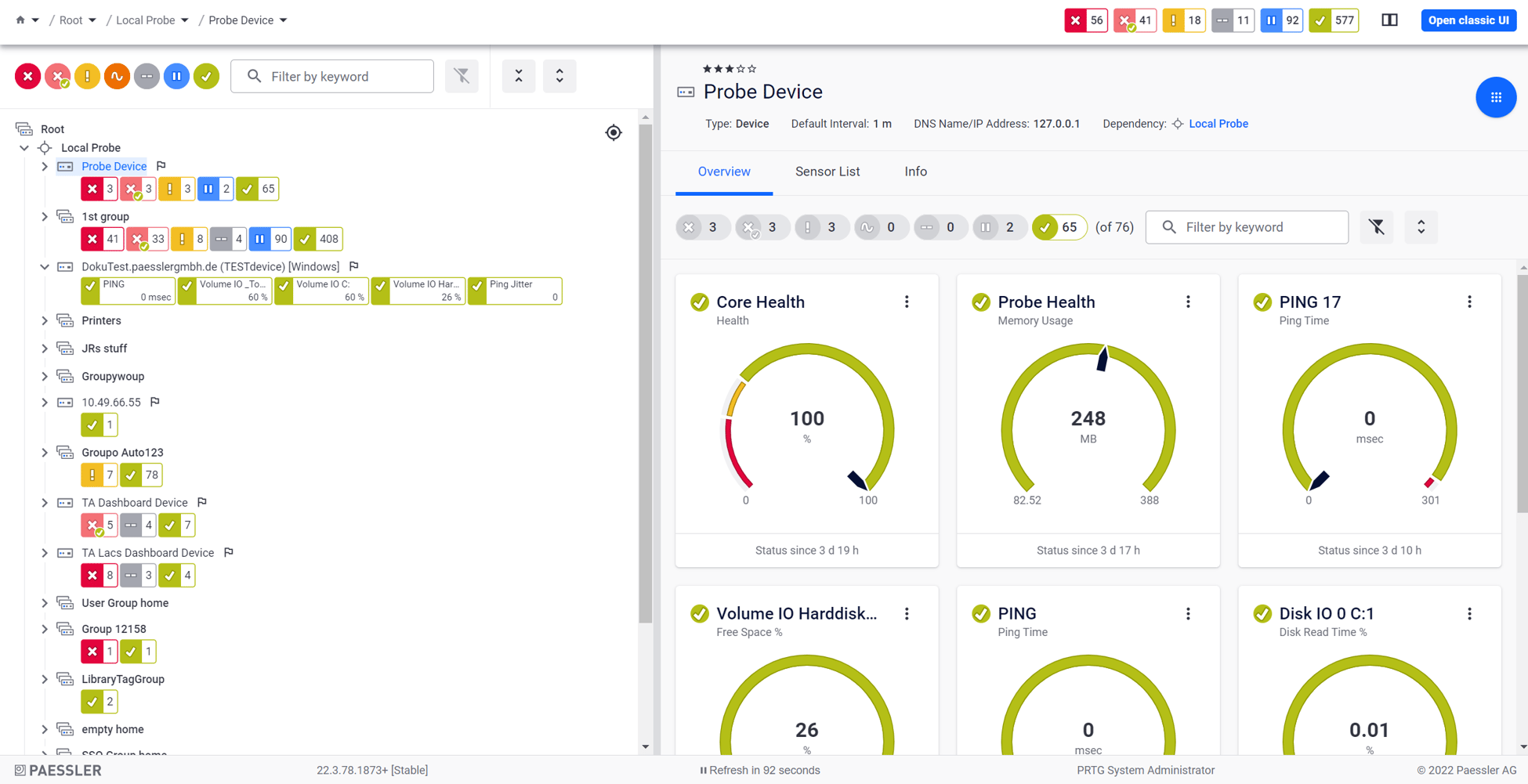Image resolution: width=1528 pixels, height=784 pixels.
Task: Click the home icon in breadcrumb
Action: (x=20, y=20)
